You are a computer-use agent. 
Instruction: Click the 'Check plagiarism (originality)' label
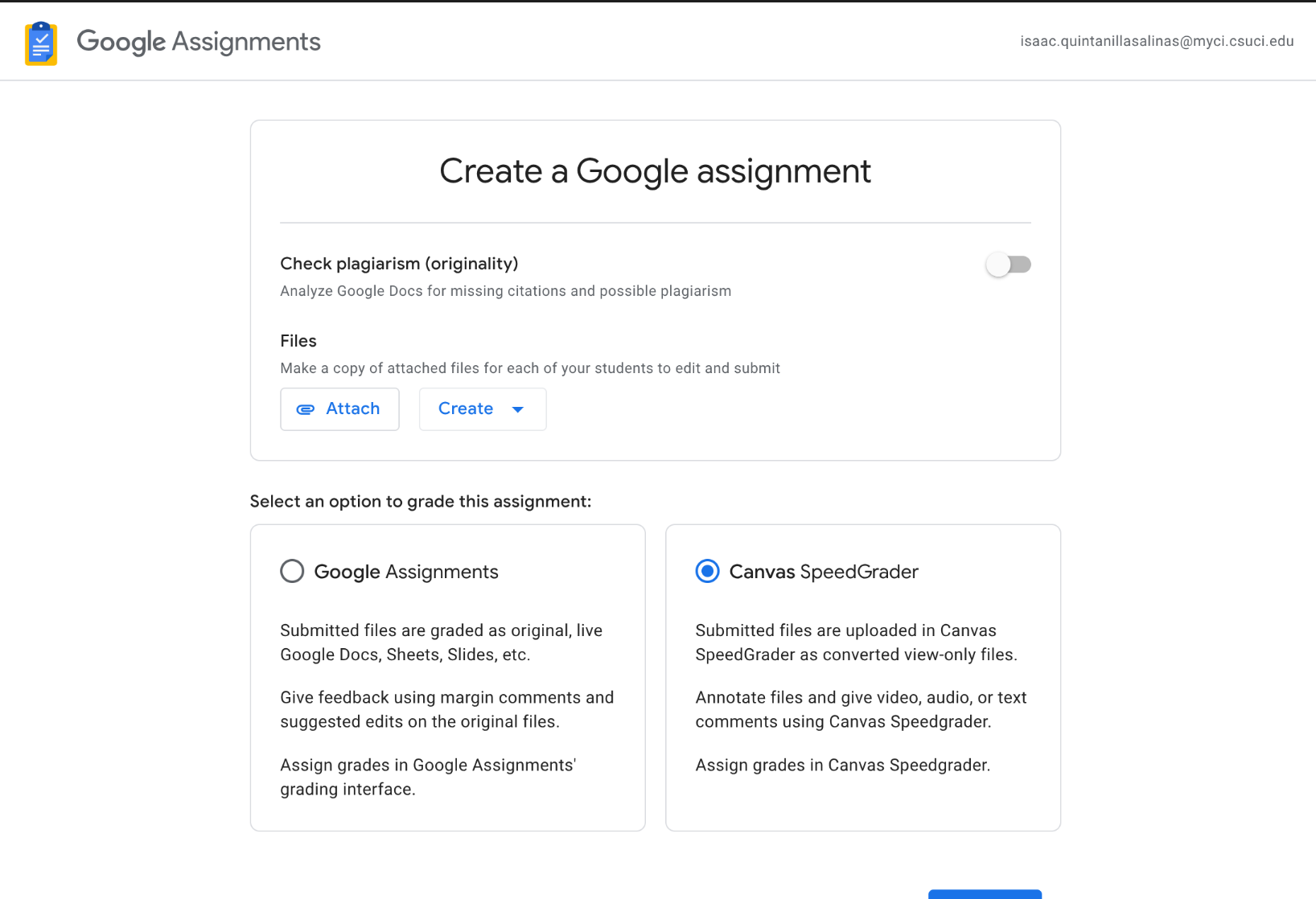(x=399, y=264)
